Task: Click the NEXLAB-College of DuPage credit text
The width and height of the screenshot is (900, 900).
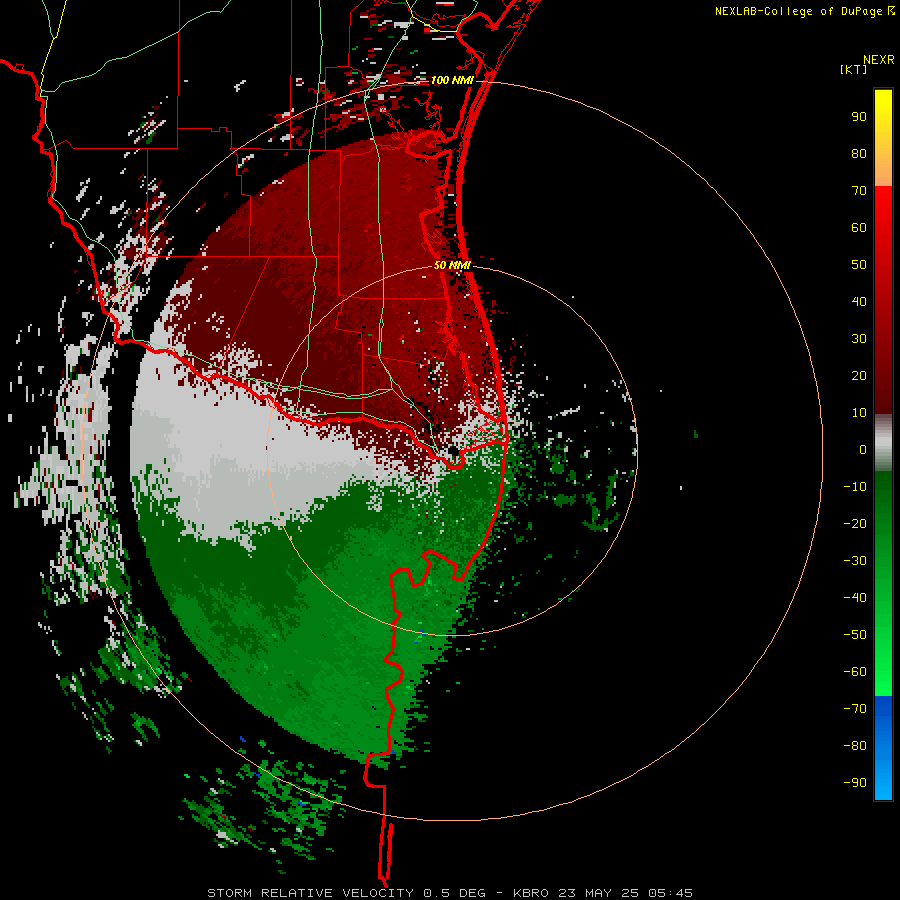Action: [x=804, y=11]
